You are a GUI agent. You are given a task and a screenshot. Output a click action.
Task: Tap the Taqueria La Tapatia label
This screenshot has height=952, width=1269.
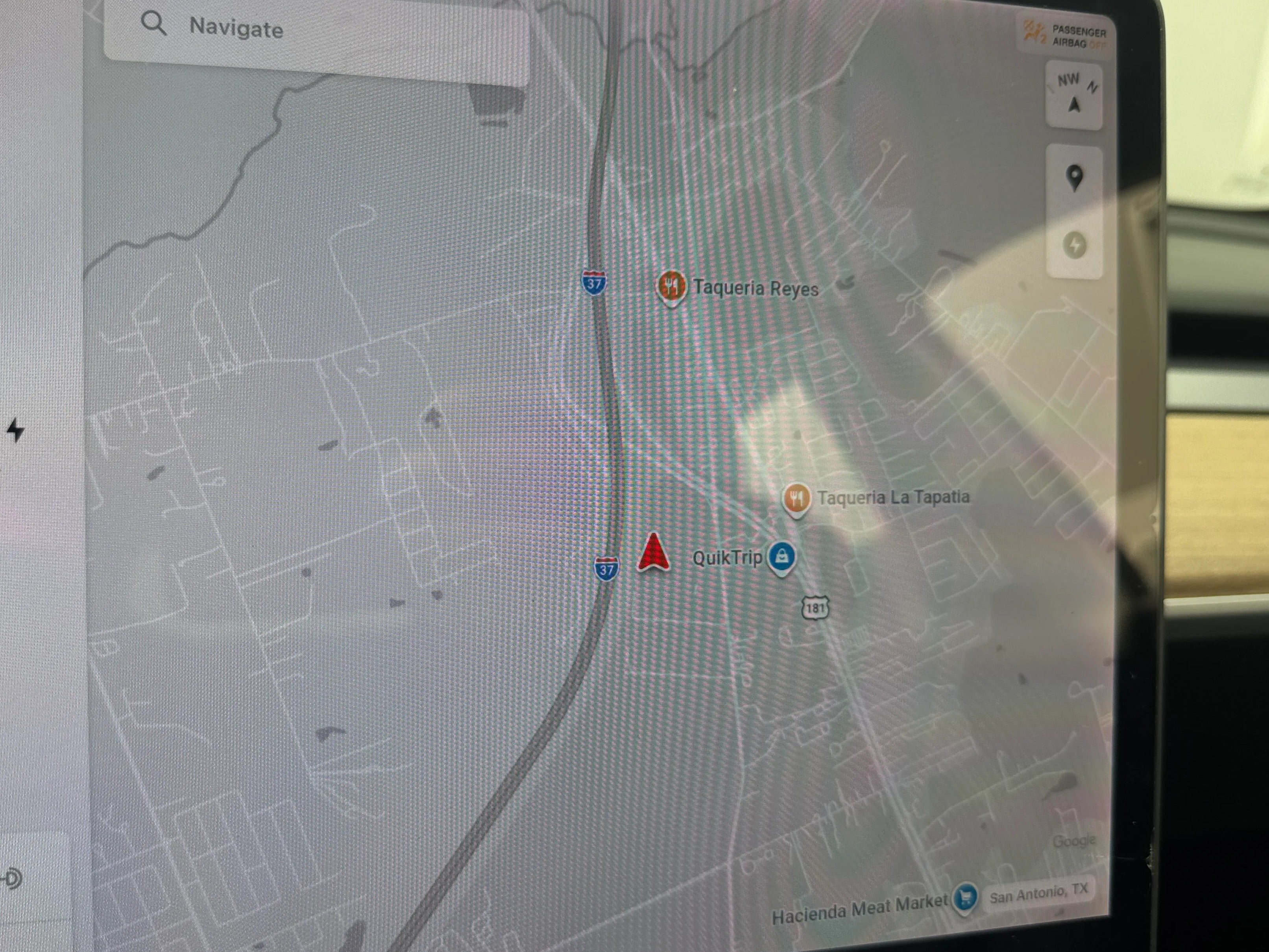[x=893, y=497]
